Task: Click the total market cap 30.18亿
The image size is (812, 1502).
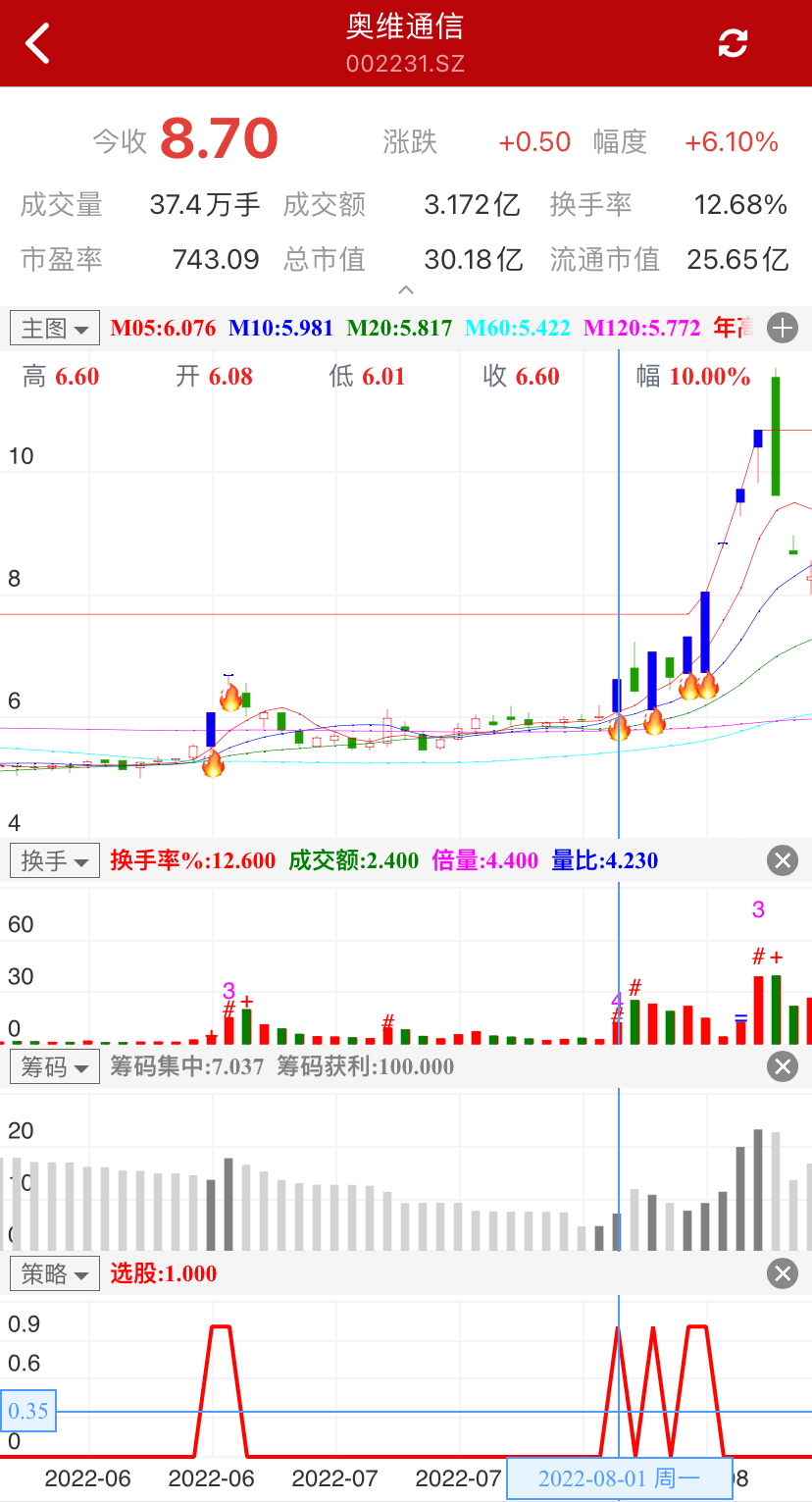Action: pos(474,260)
